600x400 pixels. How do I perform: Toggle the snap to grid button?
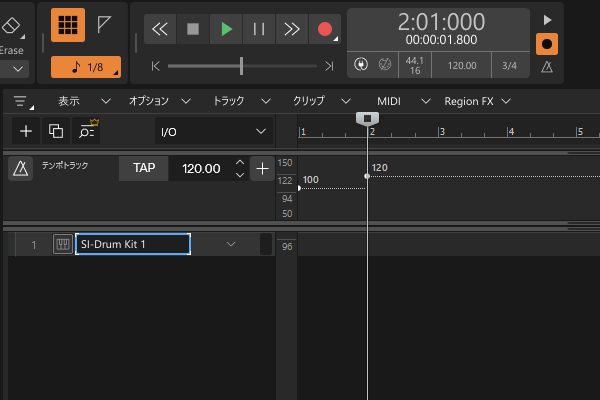coord(68,26)
